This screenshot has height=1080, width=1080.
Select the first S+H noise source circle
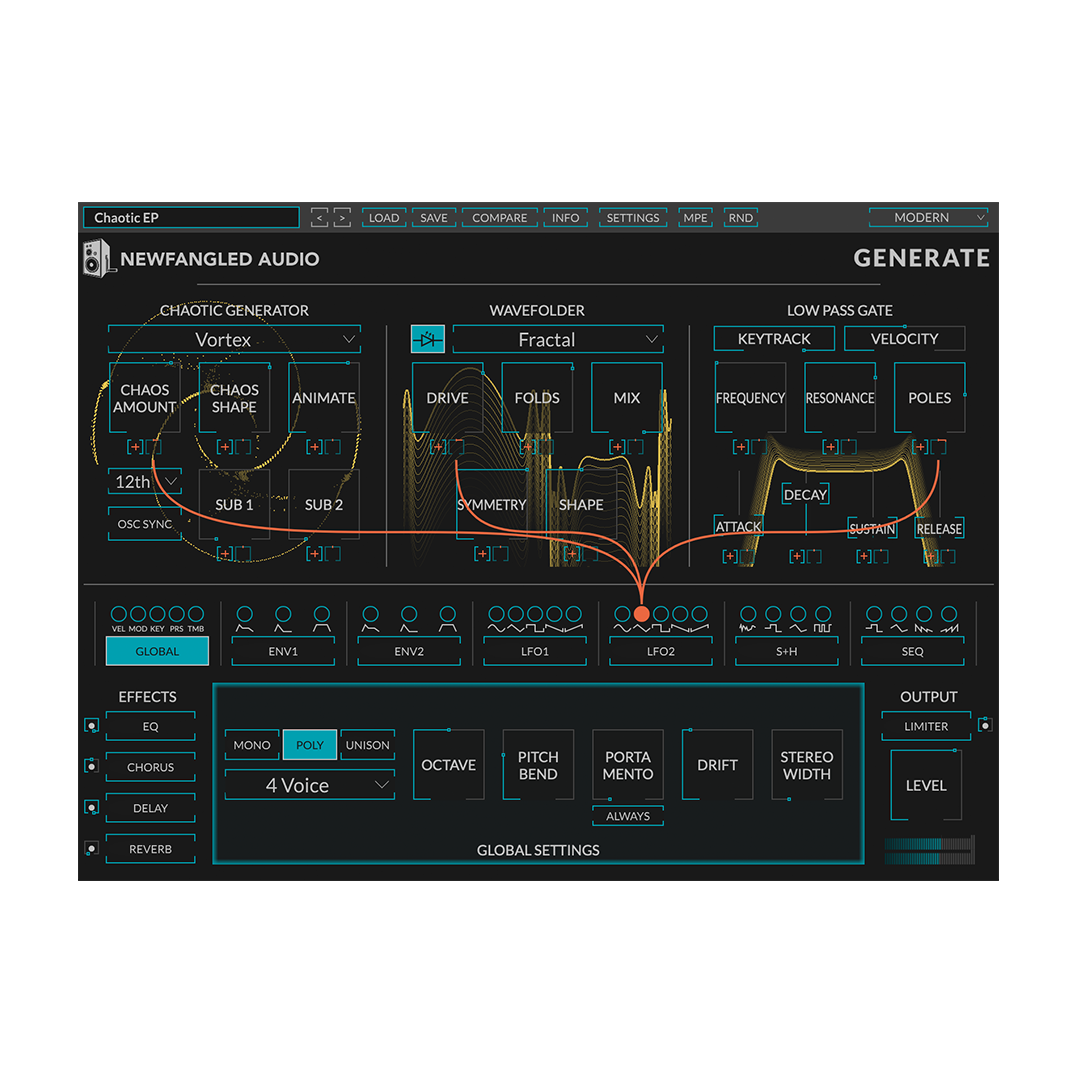click(748, 614)
